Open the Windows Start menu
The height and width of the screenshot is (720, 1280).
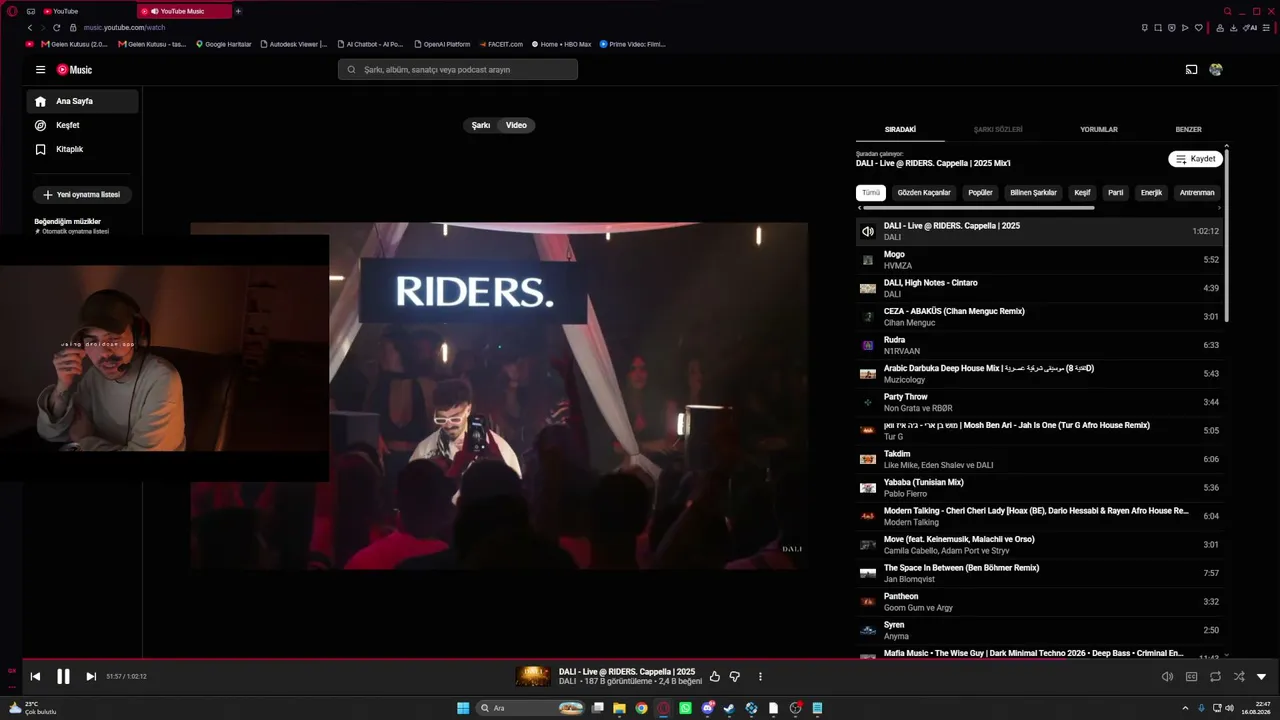(x=463, y=708)
